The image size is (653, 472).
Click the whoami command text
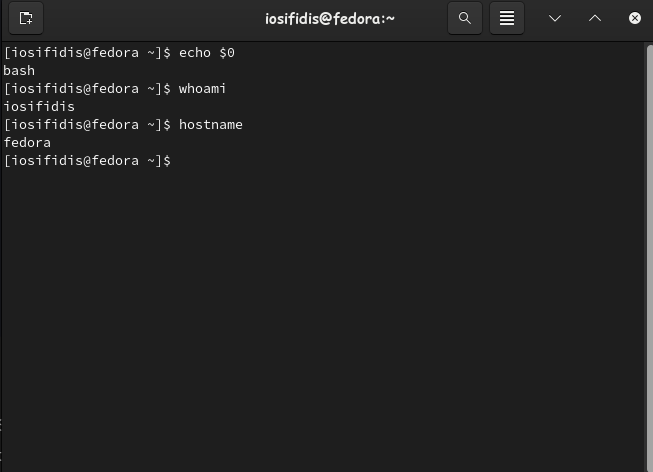[202, 89]
